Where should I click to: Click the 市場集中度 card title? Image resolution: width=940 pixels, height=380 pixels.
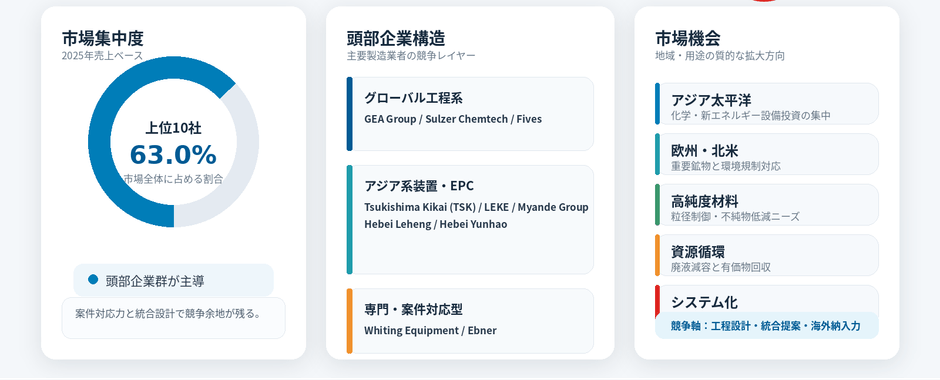103,38
